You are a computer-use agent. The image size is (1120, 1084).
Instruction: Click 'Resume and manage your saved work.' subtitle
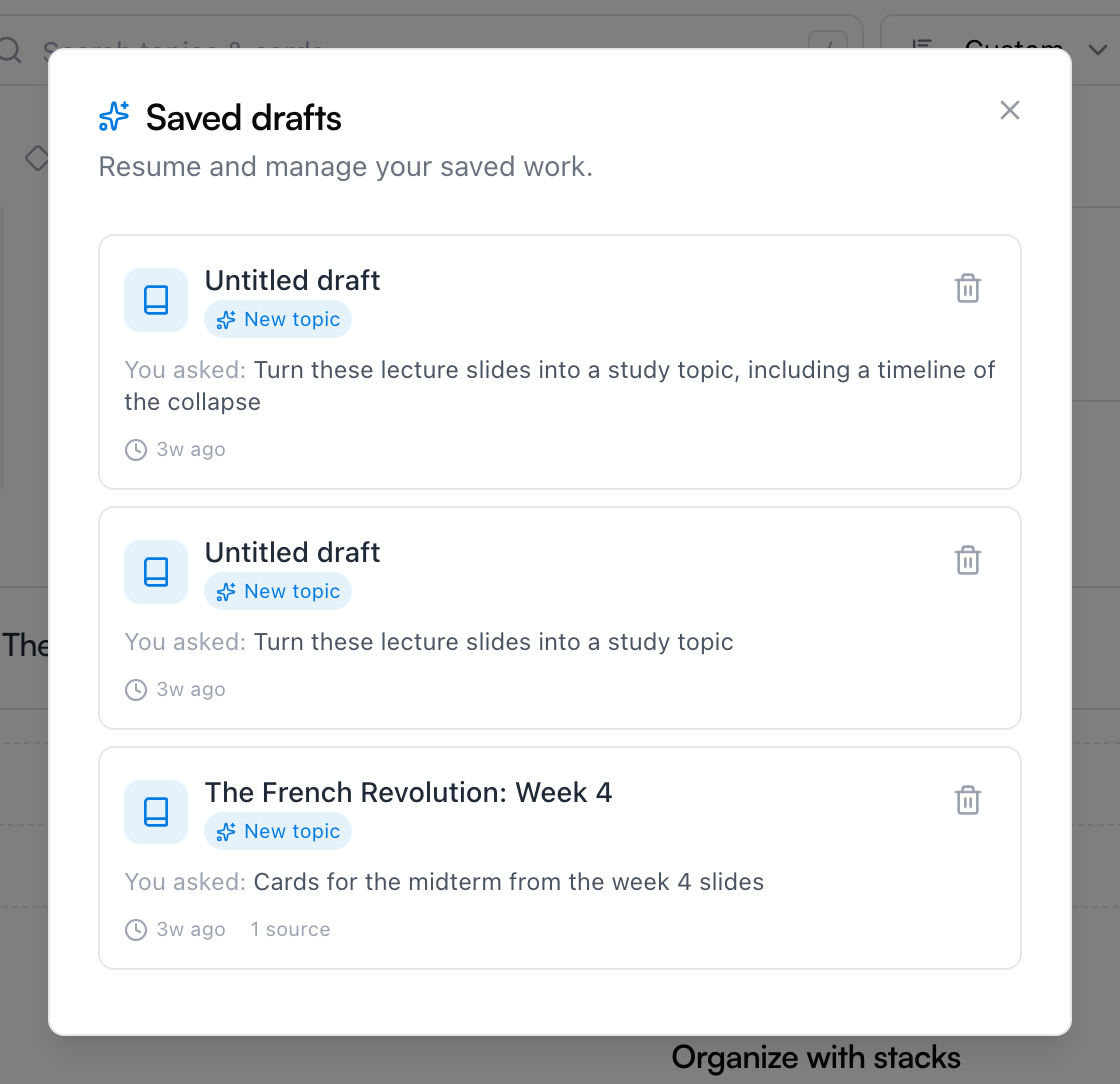click(x=346, y=166)
